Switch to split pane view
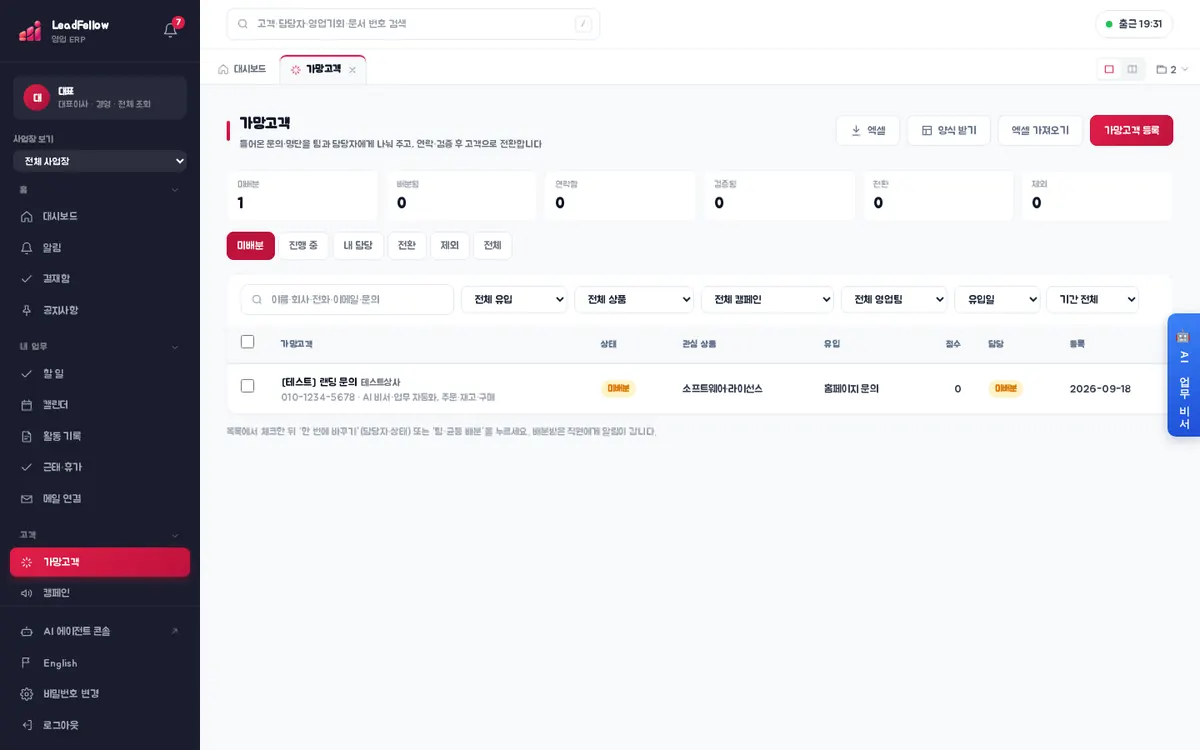This screenshot has width=1200, height=750. coord(1132,69)
